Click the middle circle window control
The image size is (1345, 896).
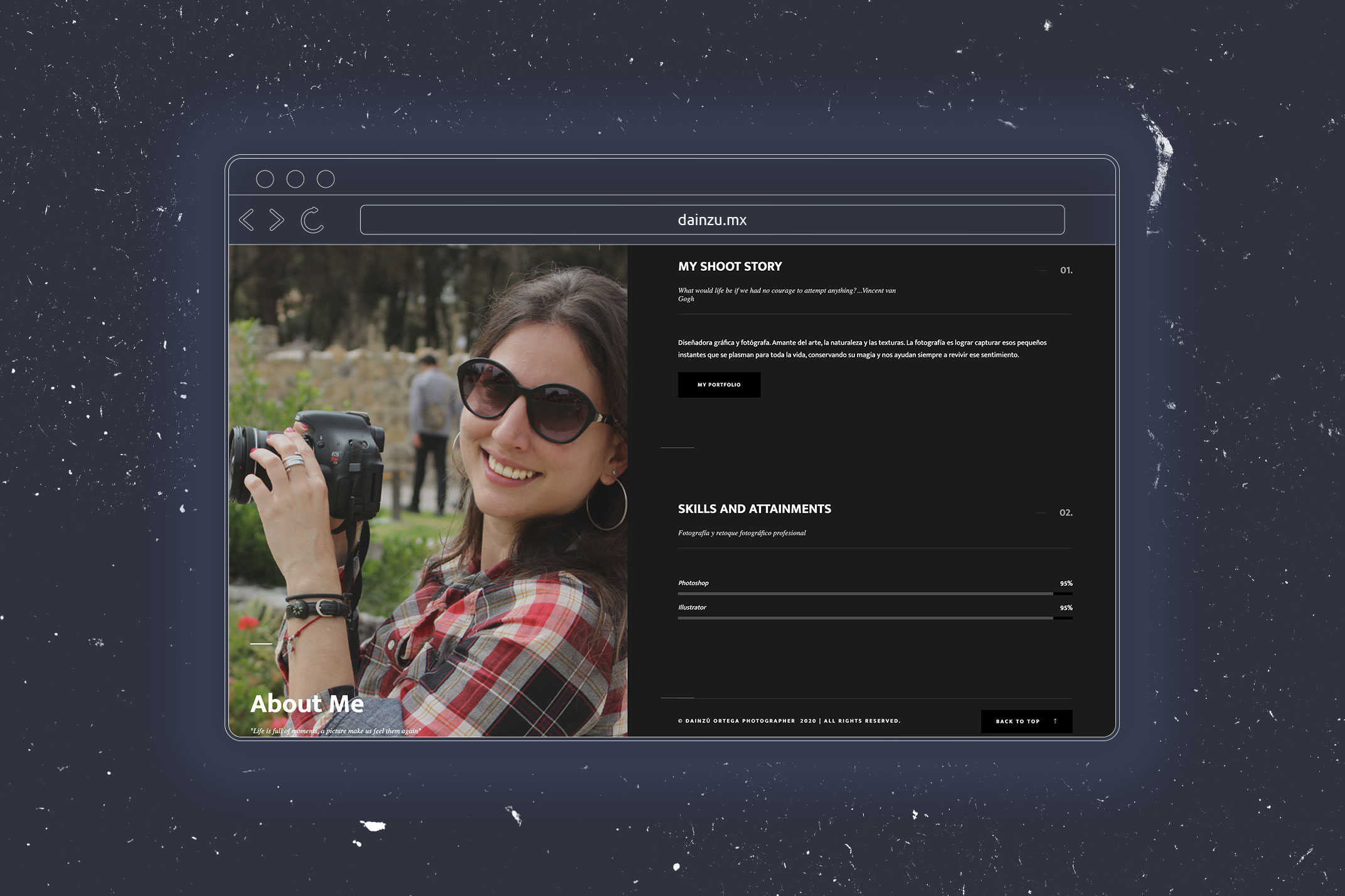[x=295, y=179]
